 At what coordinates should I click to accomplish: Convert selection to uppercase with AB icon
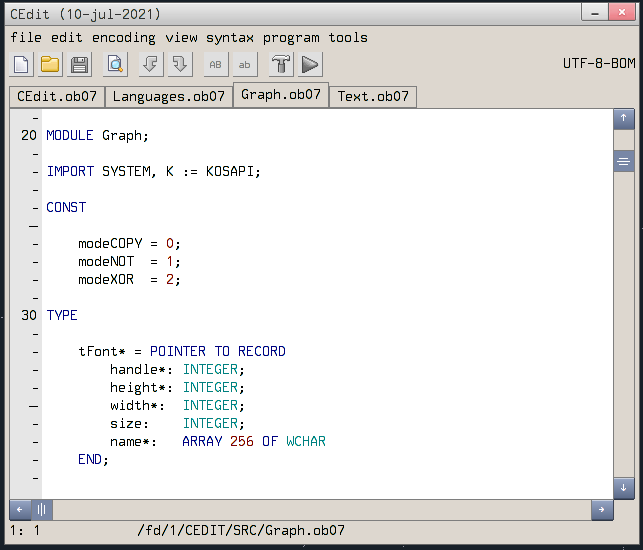pyautogui.click(x=215, y=65)
